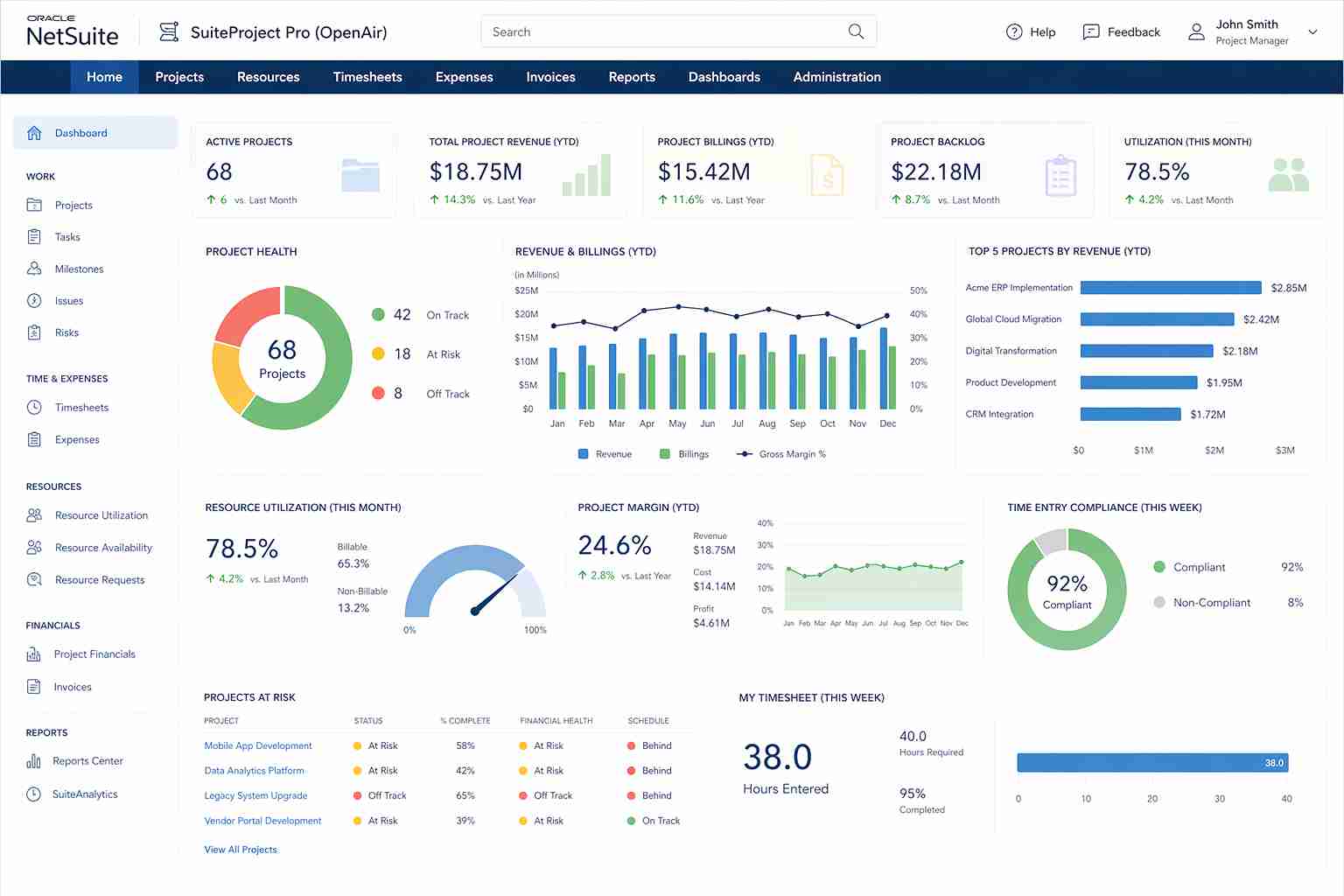
Task: Click the Project Financials chart icon
Action: (x=33, y=654)
